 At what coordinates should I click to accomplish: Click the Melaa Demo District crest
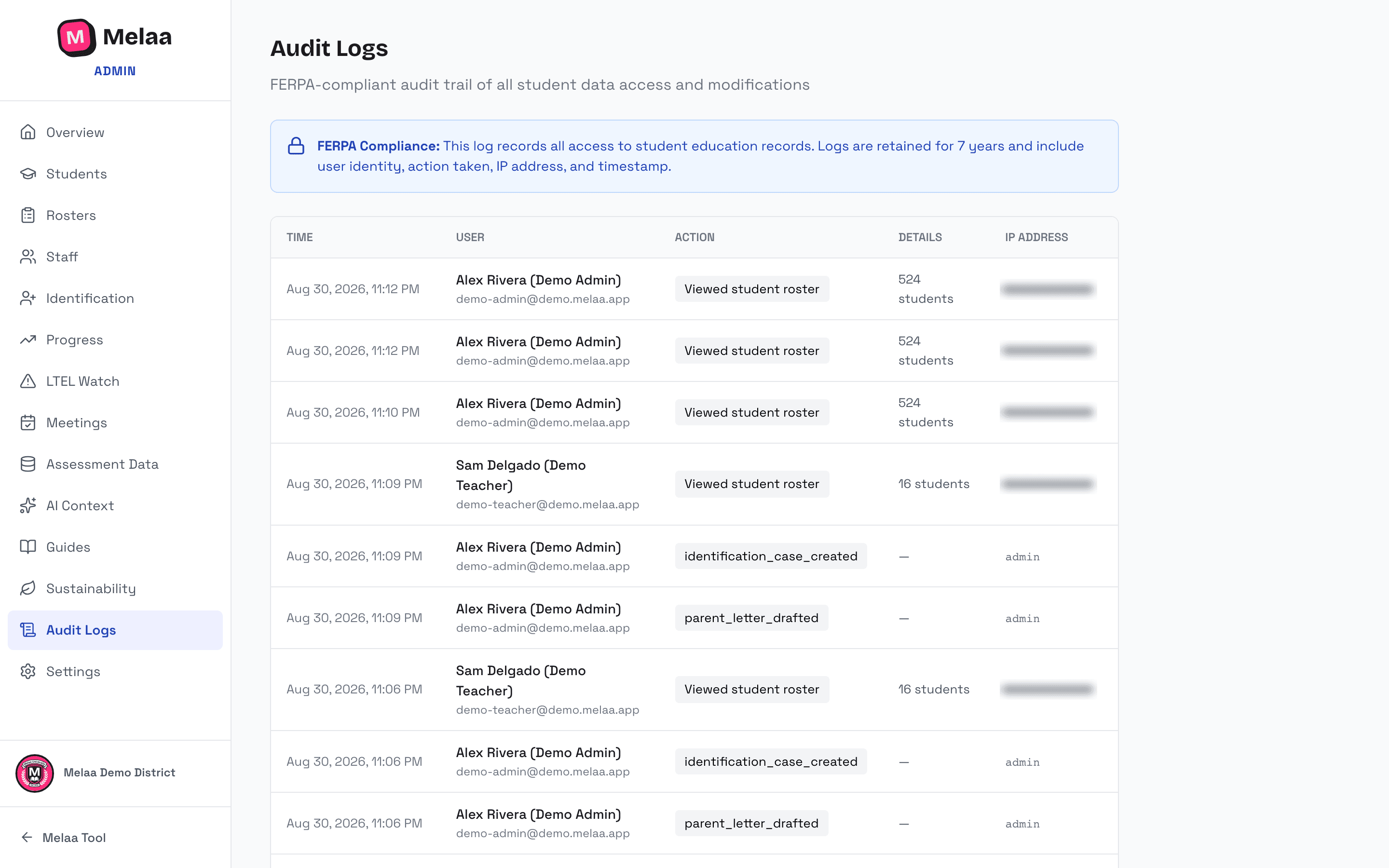point(34,773)
